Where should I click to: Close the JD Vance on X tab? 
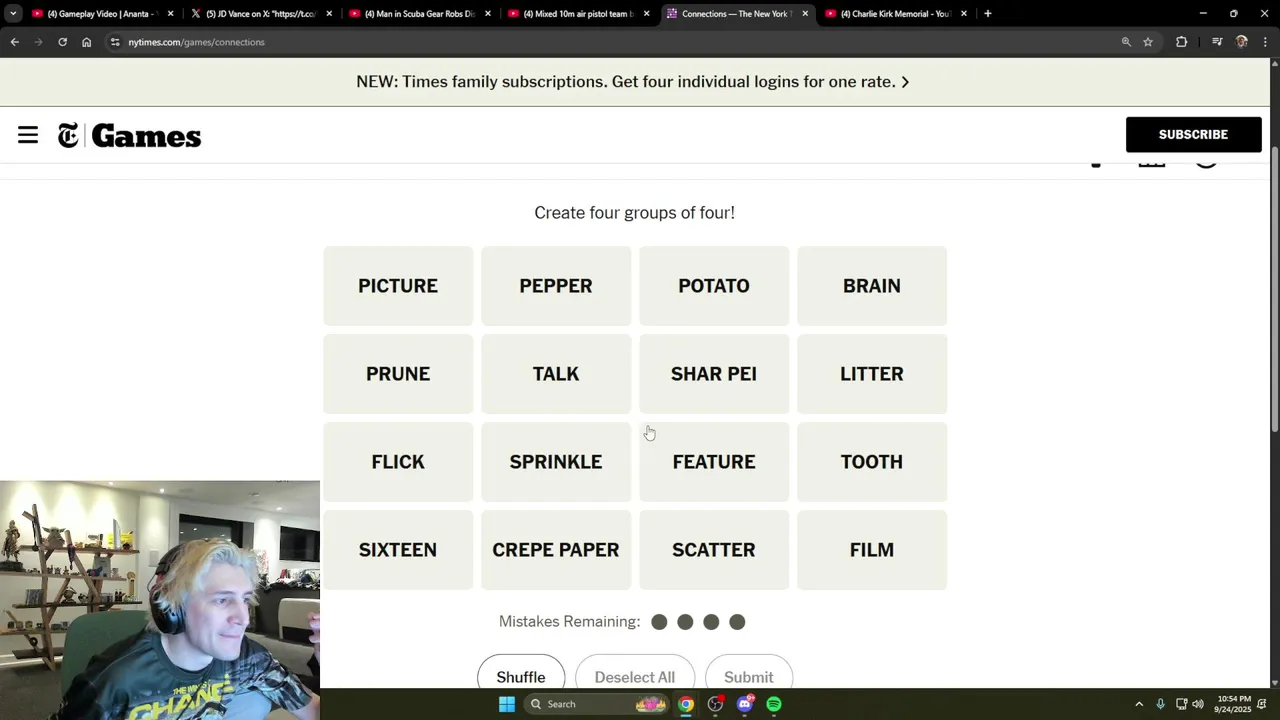click(329, 14)
